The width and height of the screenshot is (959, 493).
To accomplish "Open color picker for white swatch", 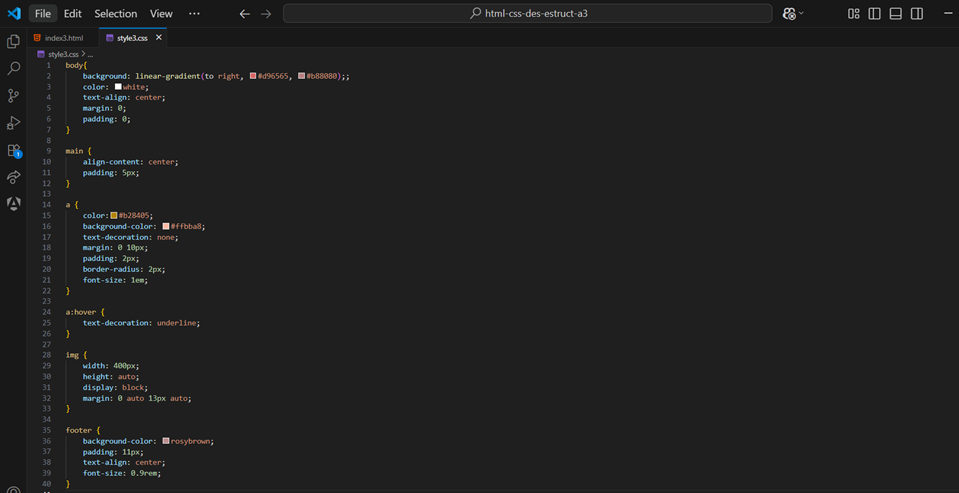I will tap(118, 87).
